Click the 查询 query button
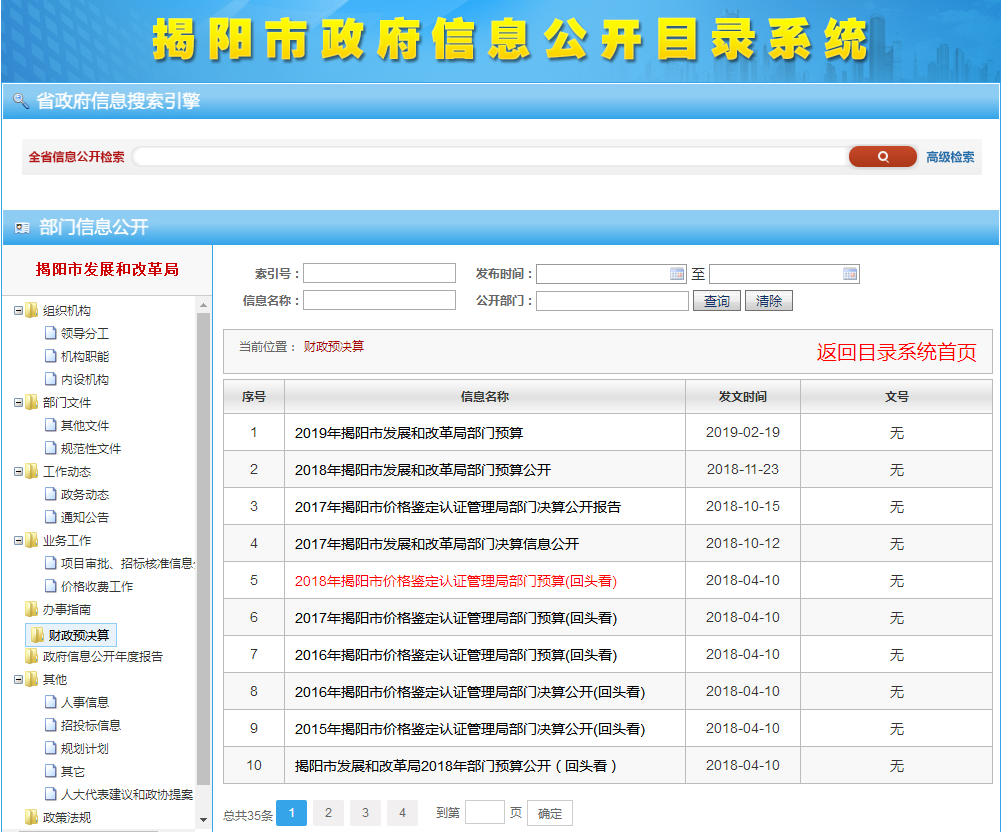The image size is (1001, 832). click(x=716, y=301)
